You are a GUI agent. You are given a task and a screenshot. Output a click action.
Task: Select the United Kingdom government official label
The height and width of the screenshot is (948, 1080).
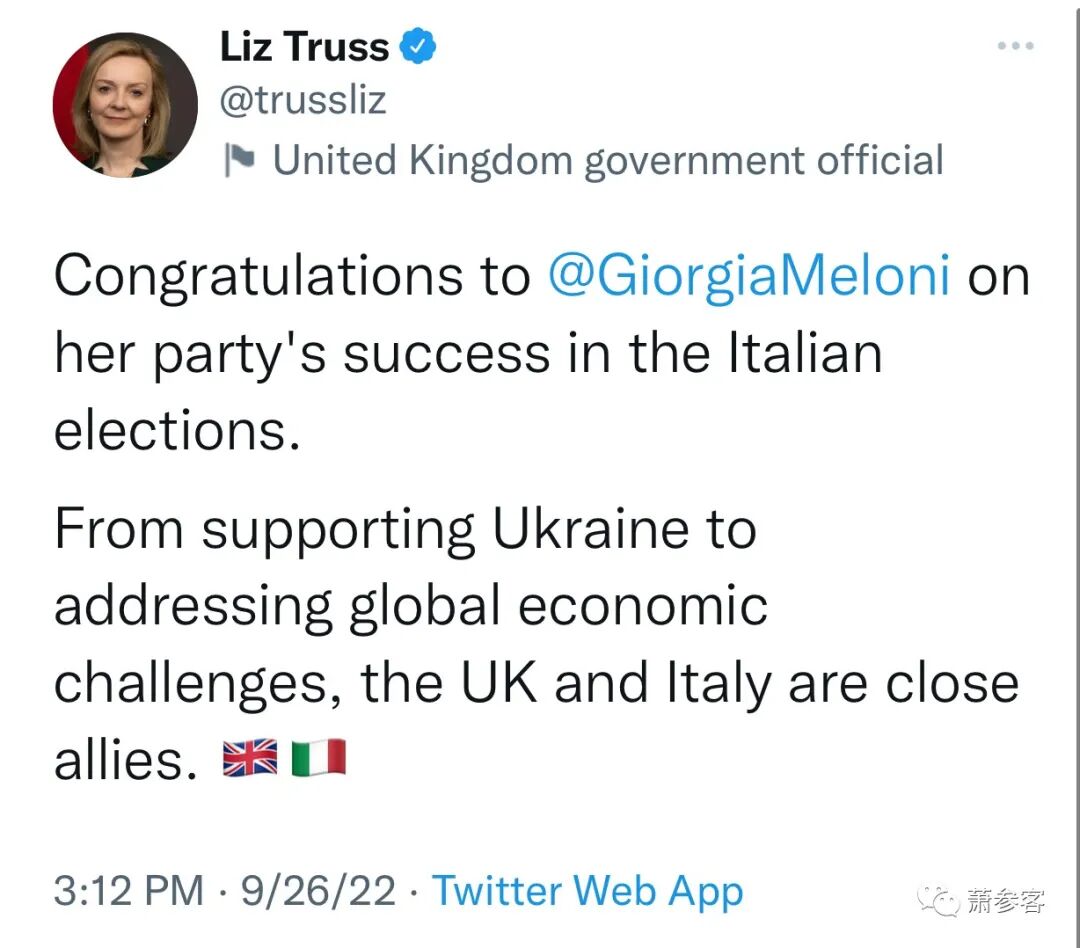click(x=607, y=160)
